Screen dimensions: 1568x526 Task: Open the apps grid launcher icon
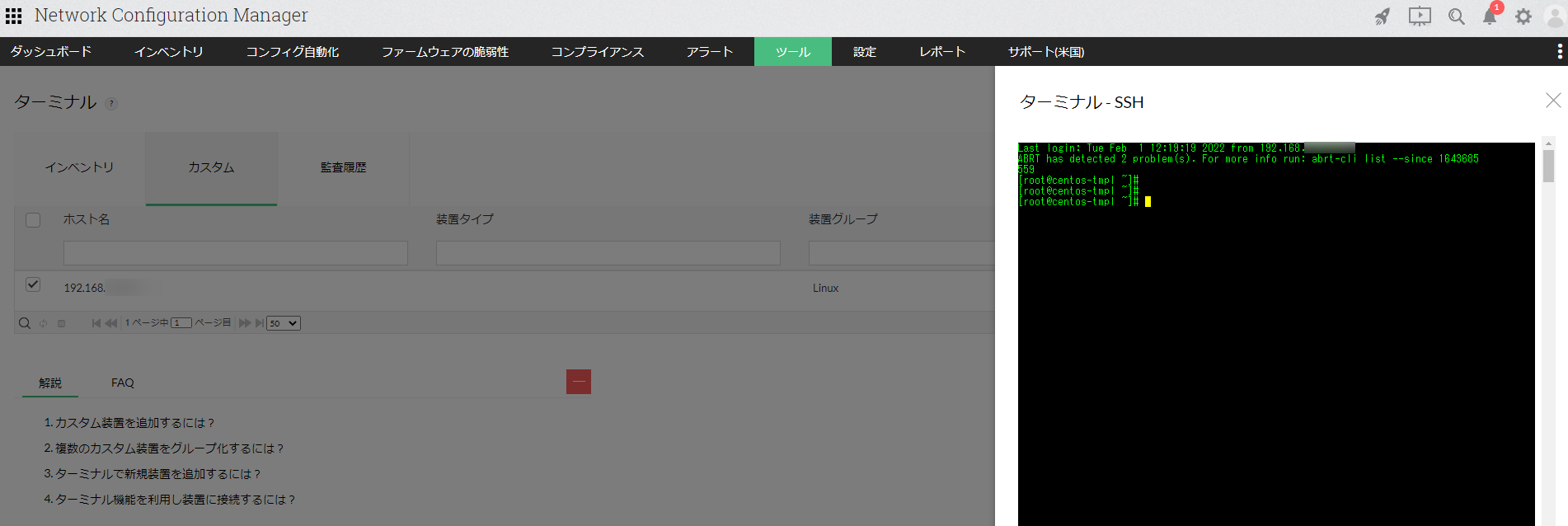tap(13, 16)
